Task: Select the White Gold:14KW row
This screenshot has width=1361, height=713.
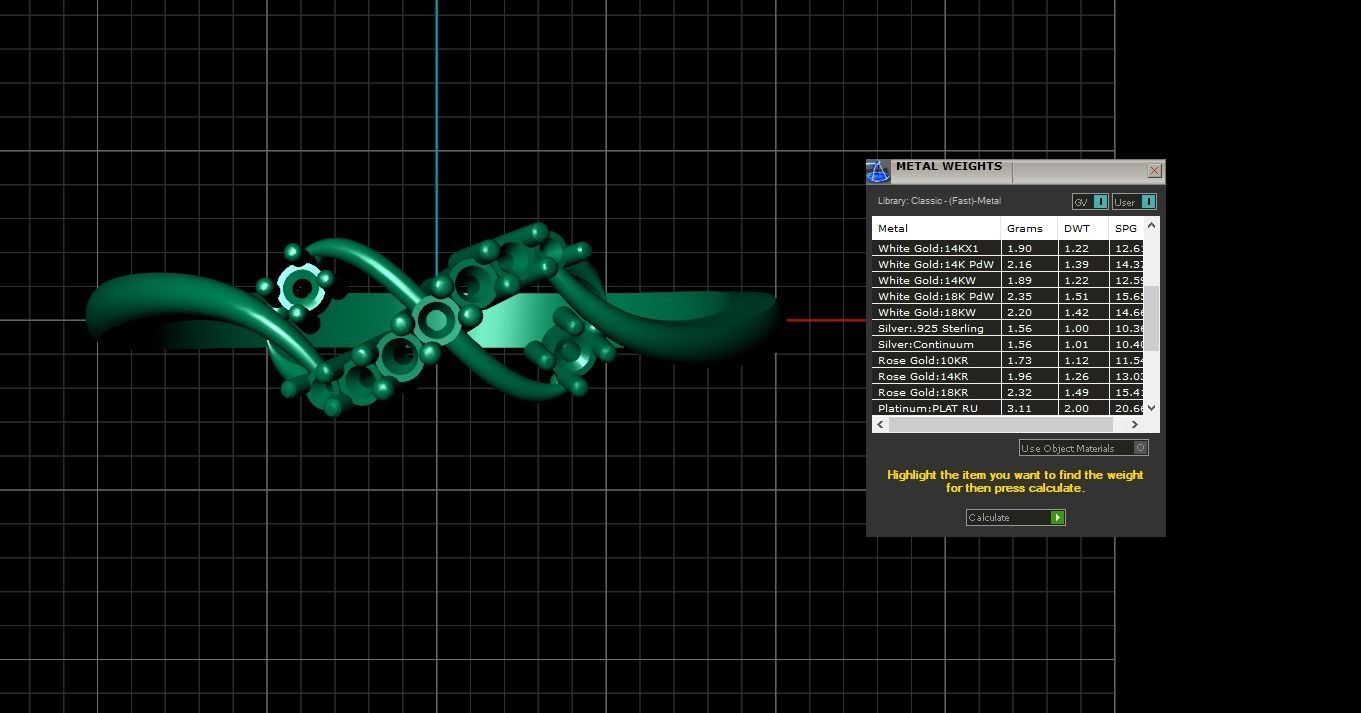Action: tap(1008, 280)
